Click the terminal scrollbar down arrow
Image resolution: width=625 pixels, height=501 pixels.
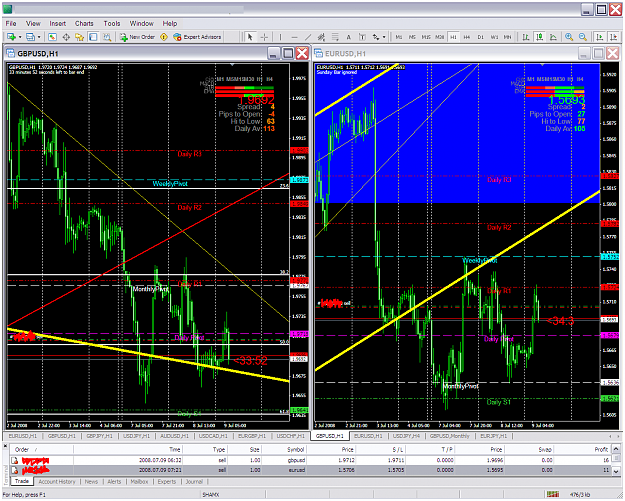click(x=616, y=471)
